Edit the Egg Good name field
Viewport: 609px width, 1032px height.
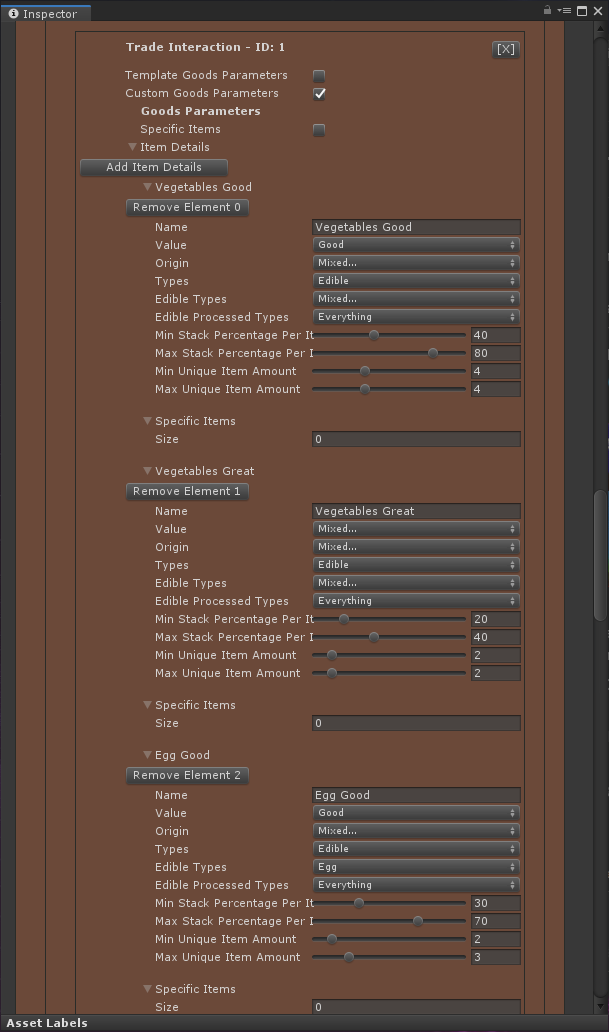coord(416,795)
